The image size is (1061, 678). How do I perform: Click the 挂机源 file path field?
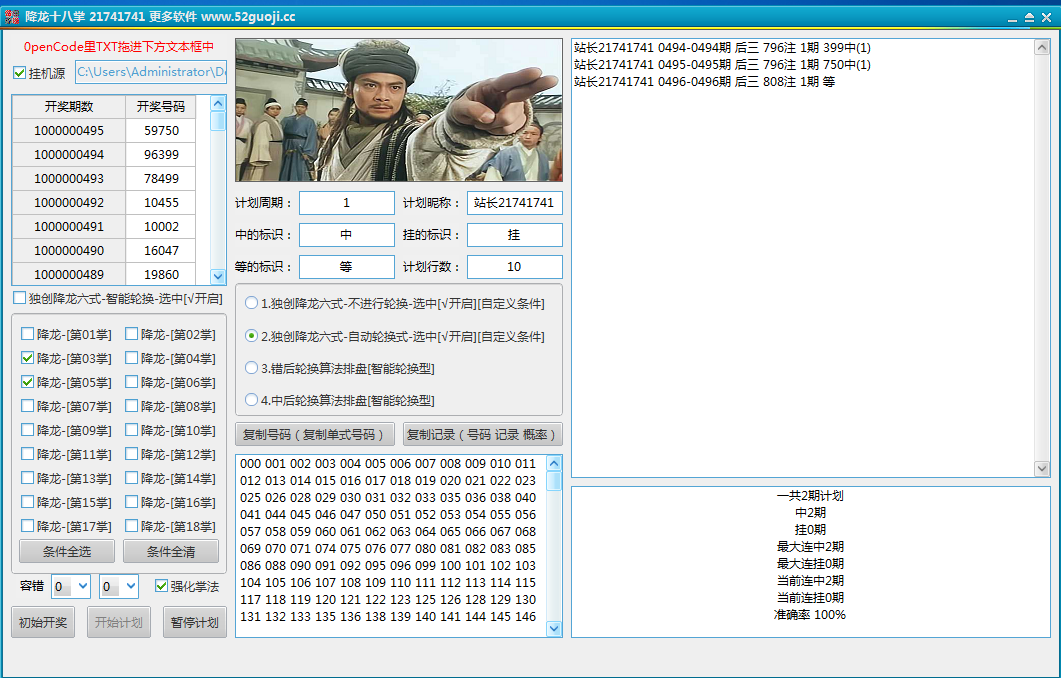coord(151,72)
